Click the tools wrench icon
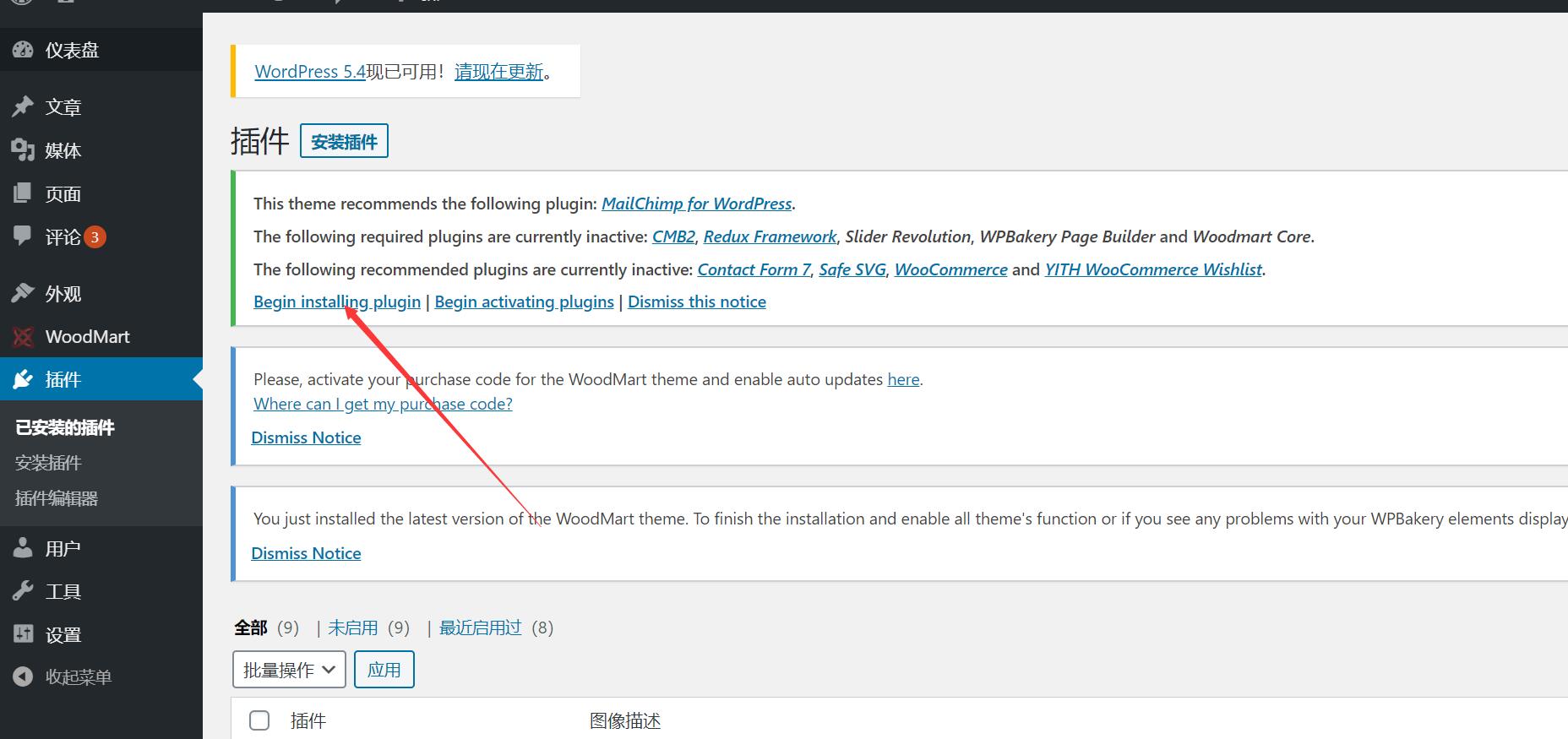The image size is (1568, 739). [23, 591]
